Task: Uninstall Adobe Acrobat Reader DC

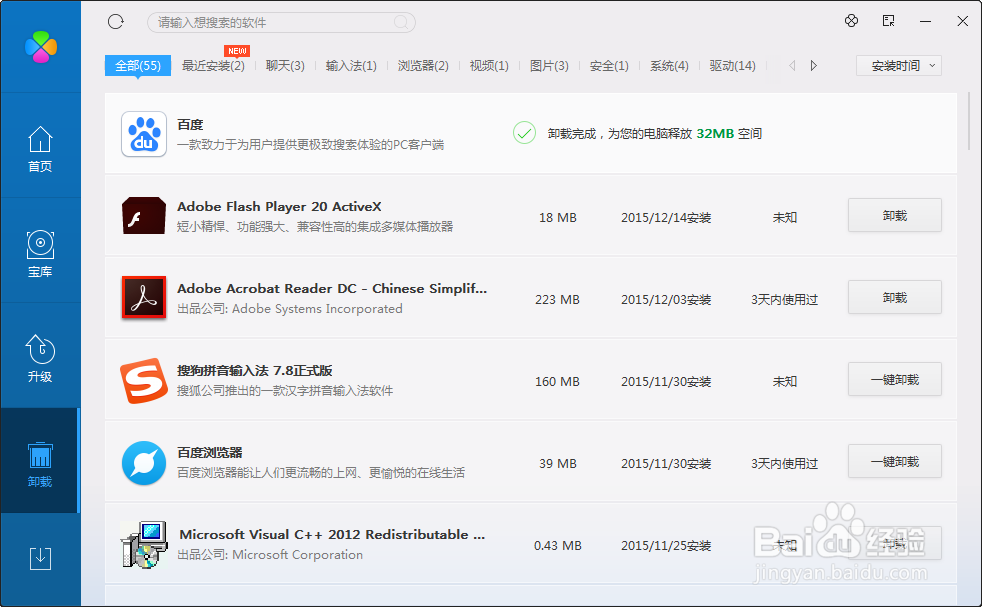Action: (895, 298)
